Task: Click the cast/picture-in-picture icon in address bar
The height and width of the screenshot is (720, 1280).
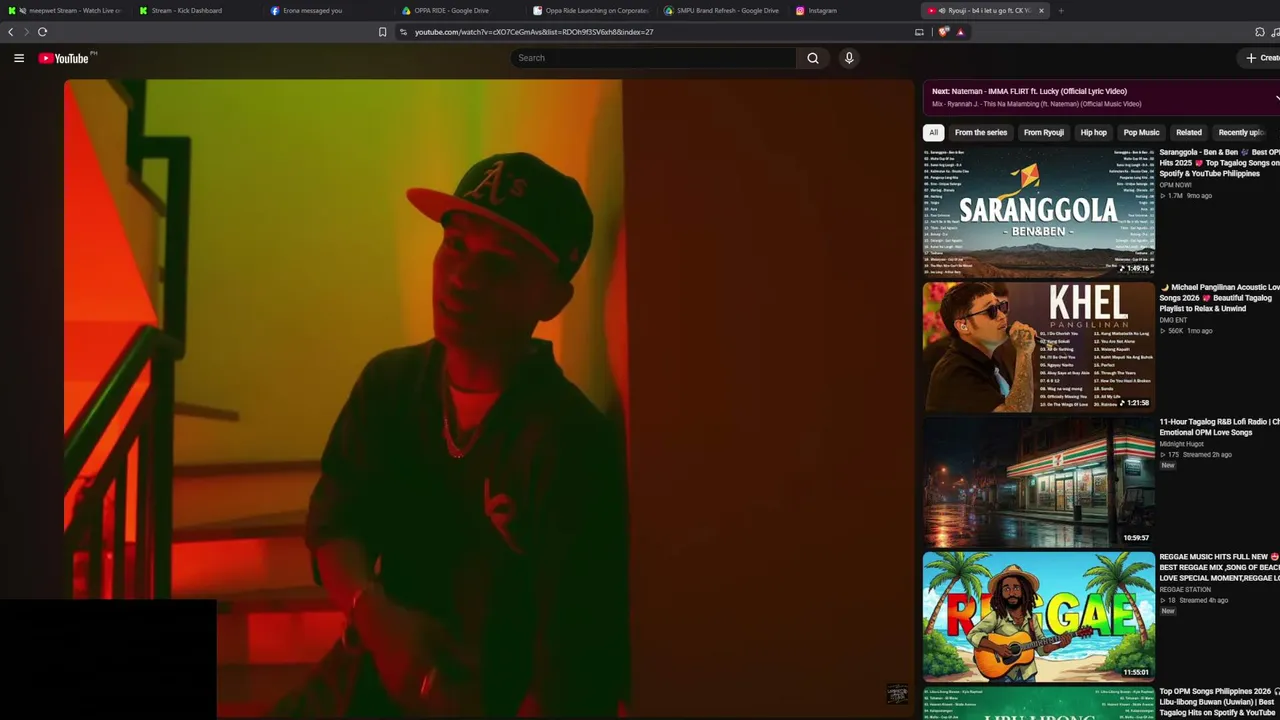Action: click(x=919, y=32)
